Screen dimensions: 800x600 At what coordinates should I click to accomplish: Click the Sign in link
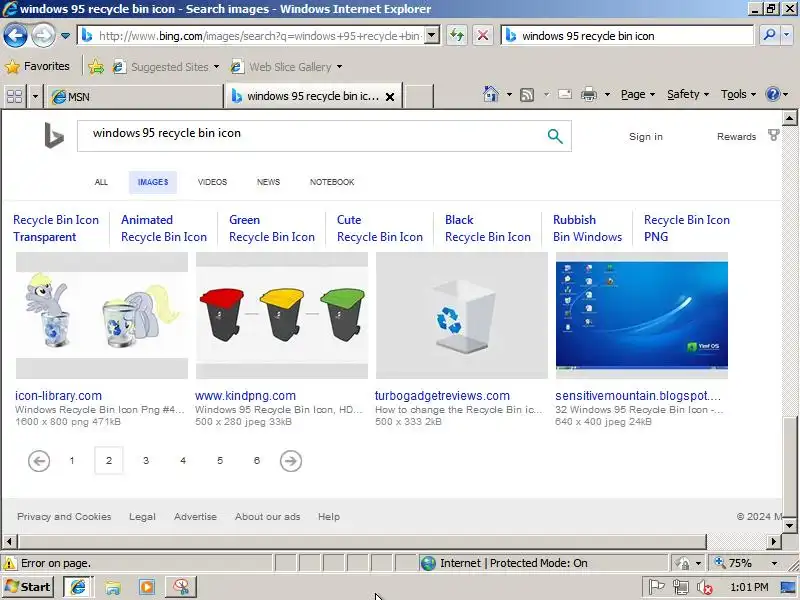(x=645, y=137)
